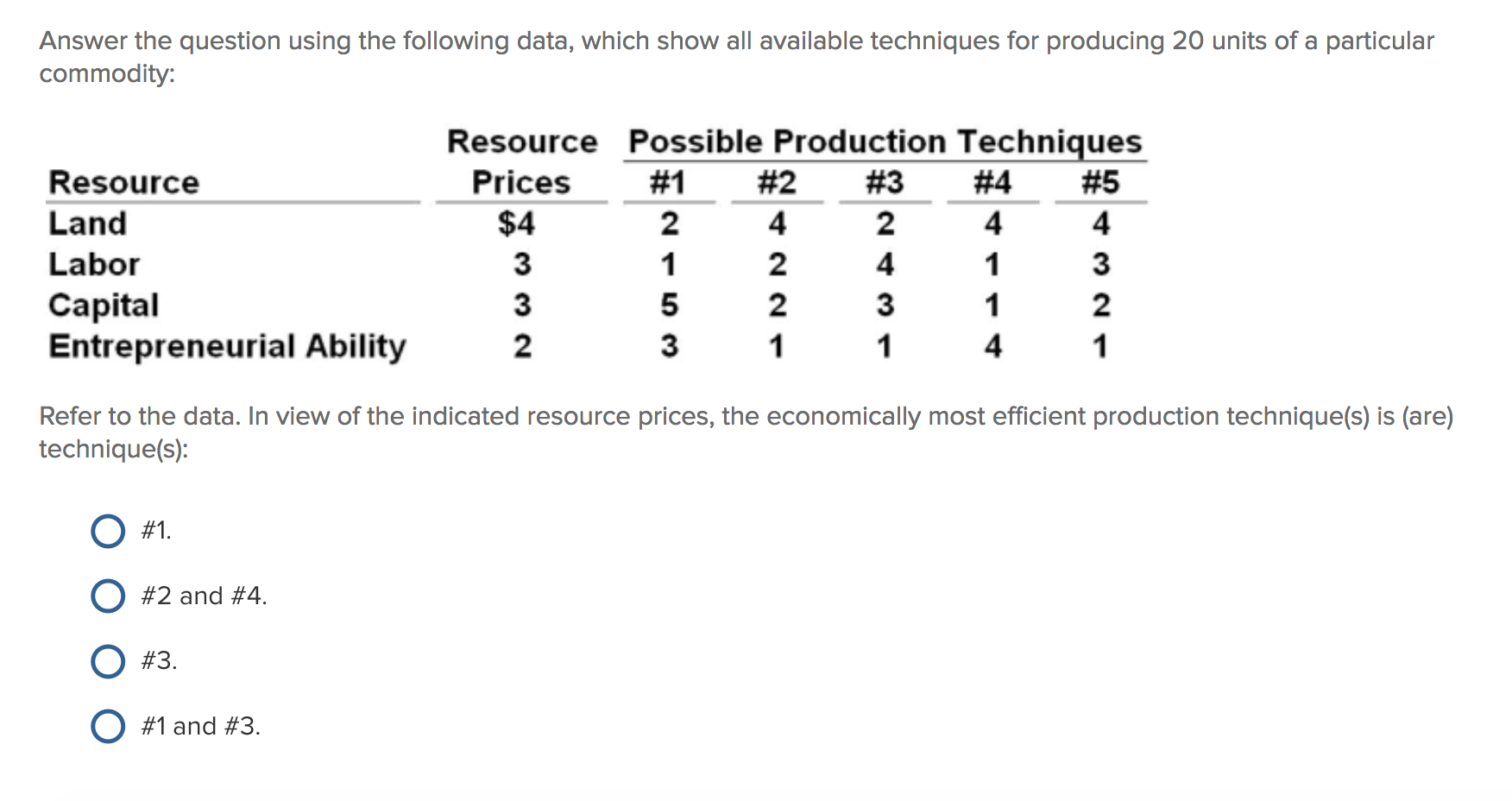Viewport: 1512px width, 801px height.
Task: Click the Resource column header
Action: pyautogui.click(x=123, y=182)
